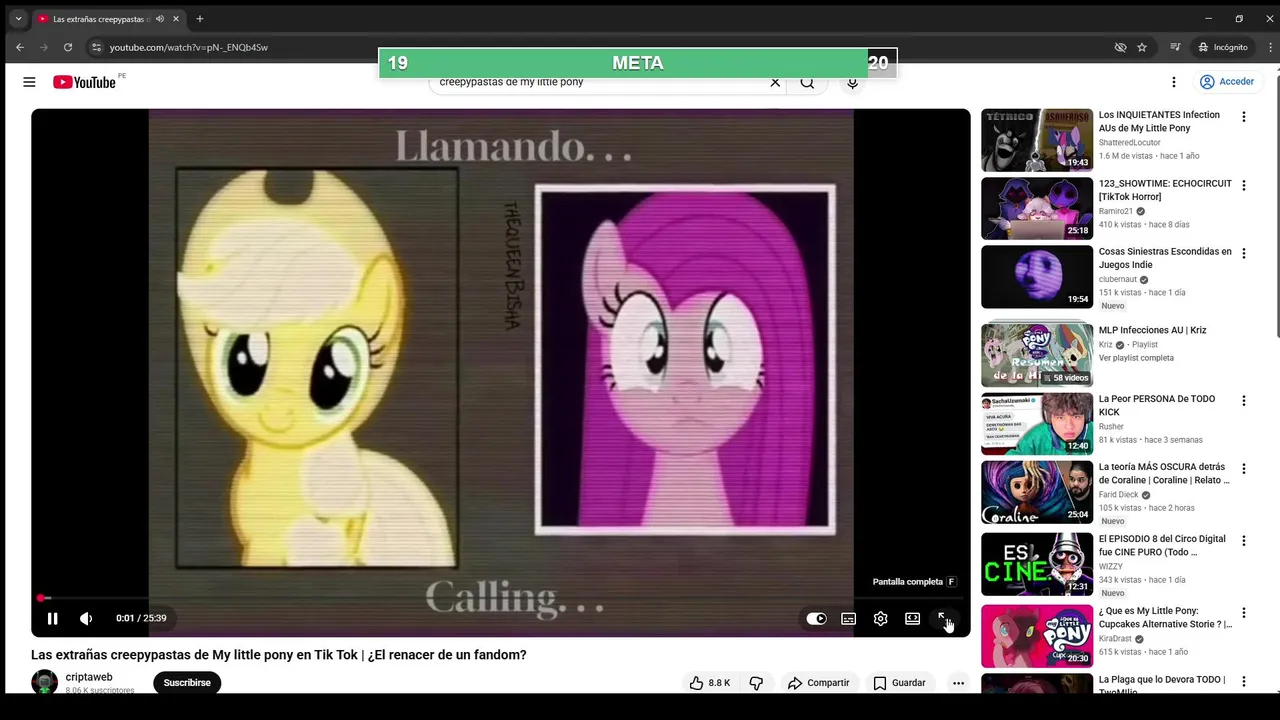
Task: Reload the current page
Action: pyautogui.click(x=68, y=47)
